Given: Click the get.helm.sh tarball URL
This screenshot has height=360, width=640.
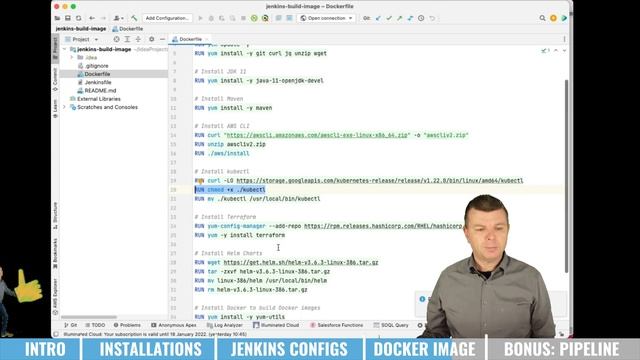Looking at the screenshot, I should pyautogui.click(x=301, y=262).
